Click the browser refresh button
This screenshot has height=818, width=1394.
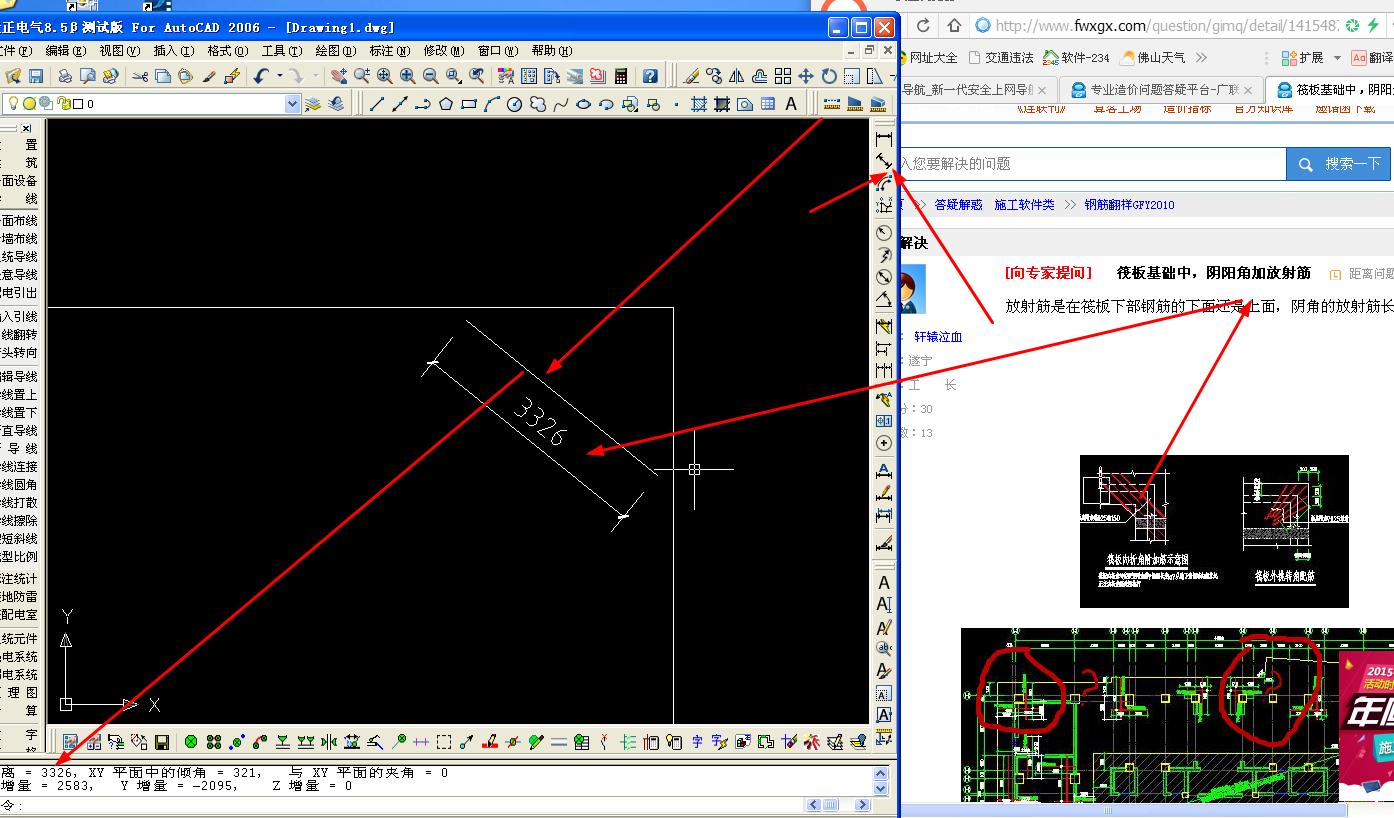click(x=922, y=26)
